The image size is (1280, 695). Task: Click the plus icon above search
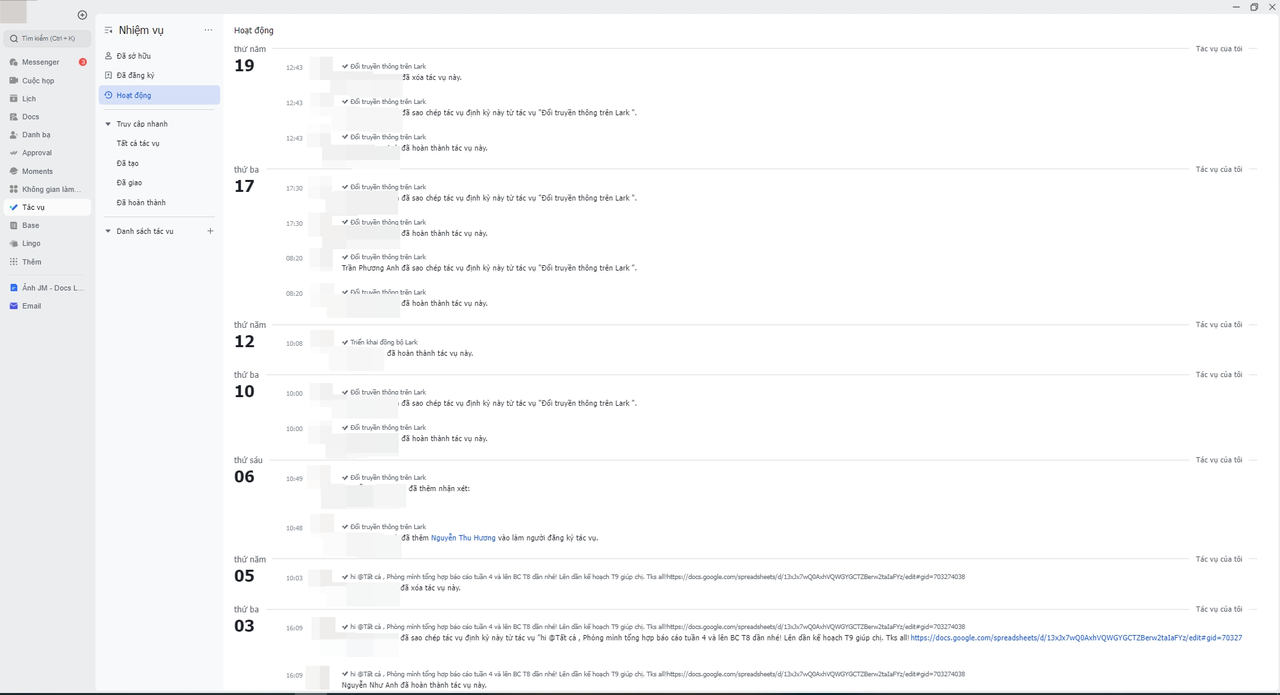pyautogui.click(x=82, y=15)
